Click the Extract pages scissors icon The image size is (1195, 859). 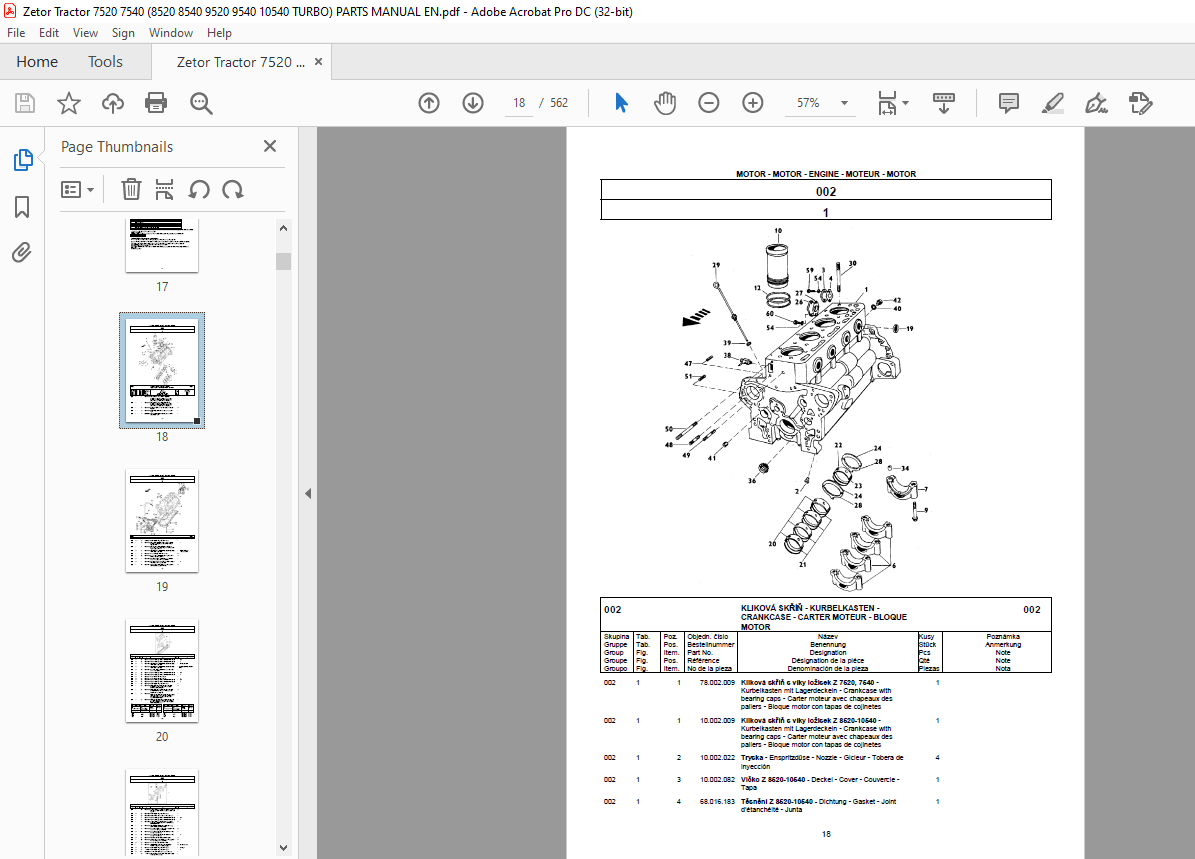(x=164, y=189)
